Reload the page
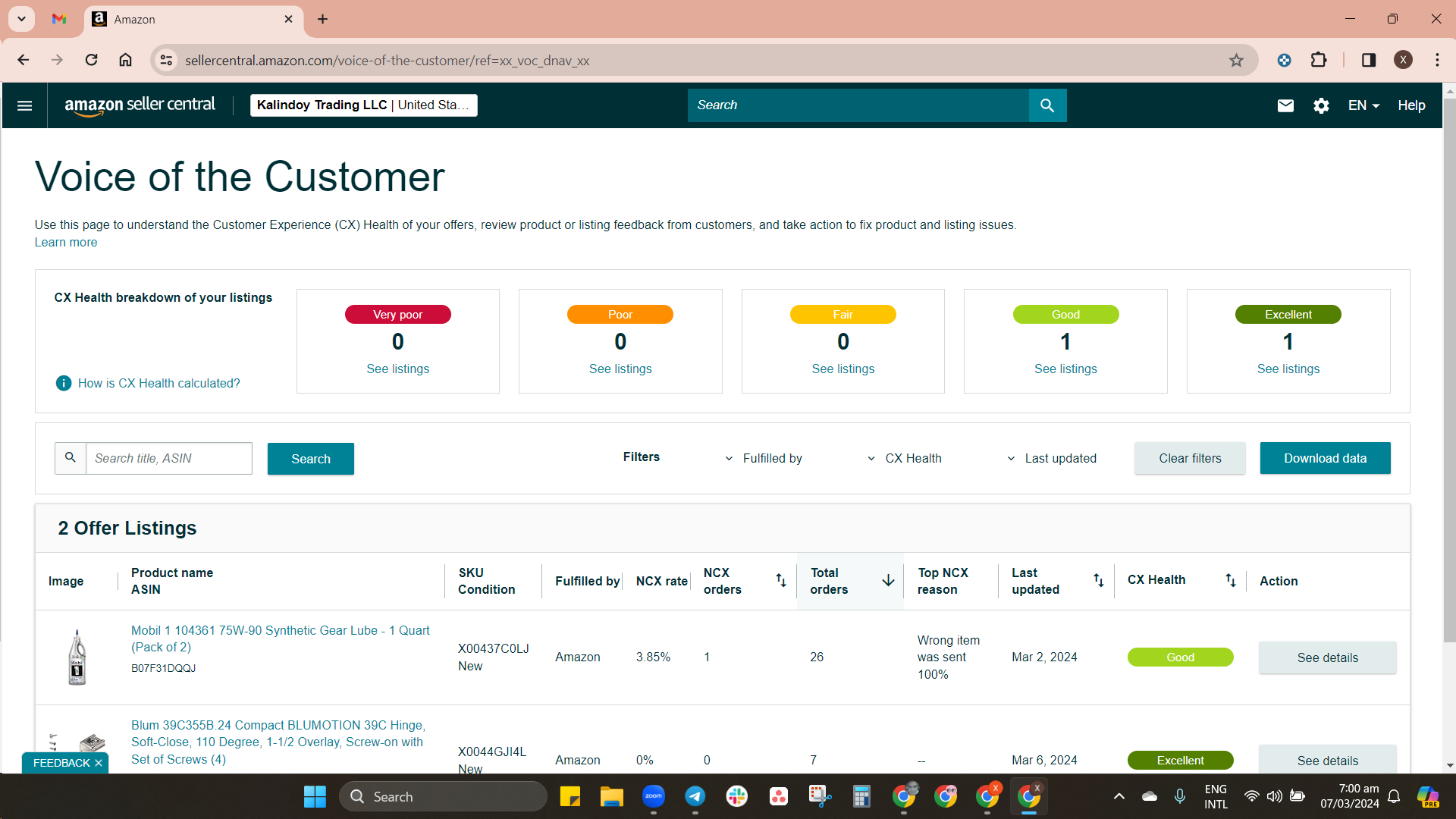This screenshot has width=1456, height=819. [x=91, y=60]
